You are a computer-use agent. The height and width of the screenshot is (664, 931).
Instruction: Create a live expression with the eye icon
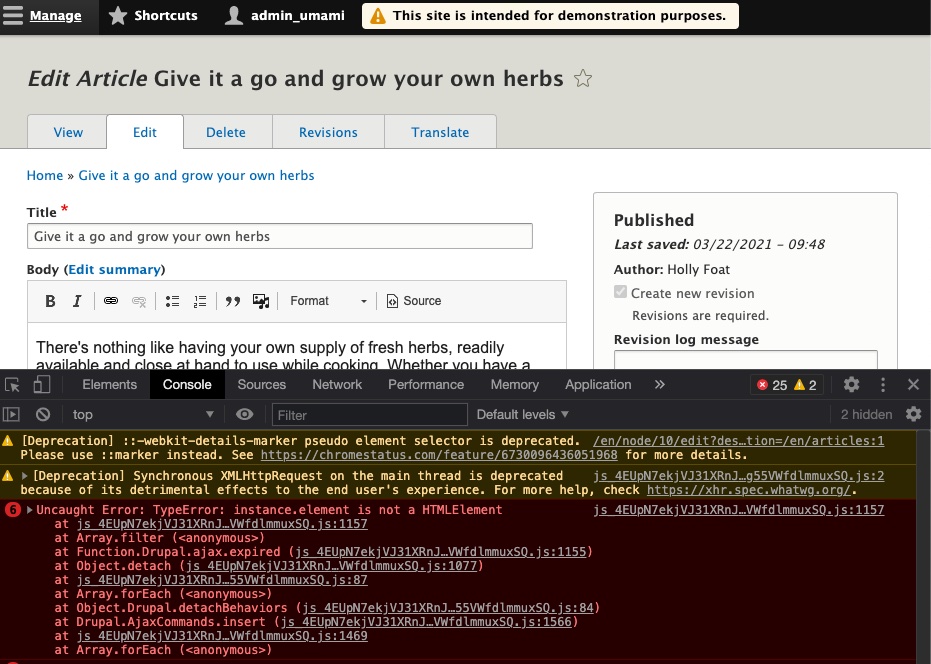(245, 414)
